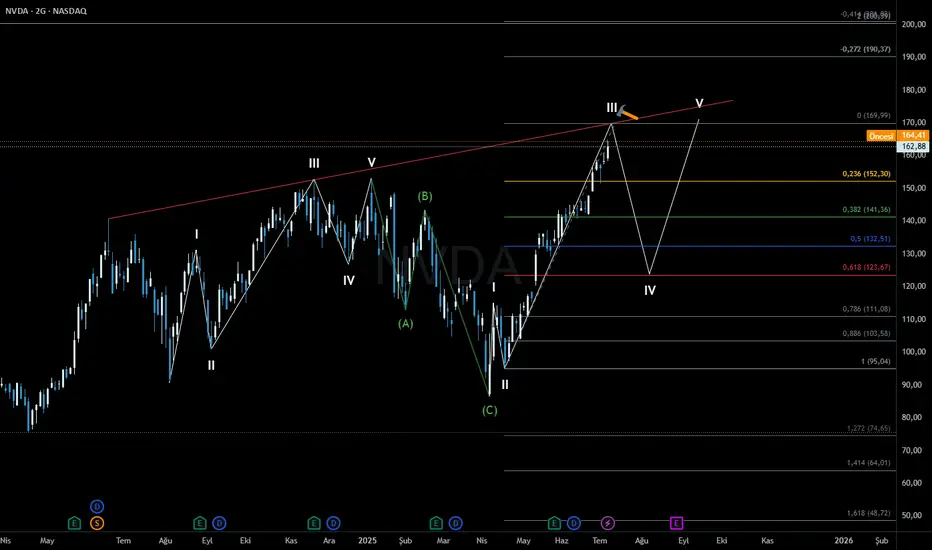Click the 120,00 price axis value
The image size is (932, 550).
[x=914, y=286]
